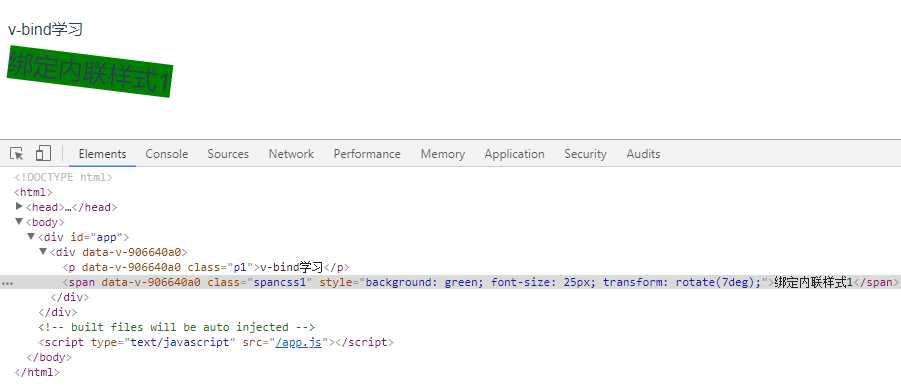Image resolution: width=901 pixels, height=389 pixels.
Task: Switch to the Security tab
Action: [x=585, y=154]
